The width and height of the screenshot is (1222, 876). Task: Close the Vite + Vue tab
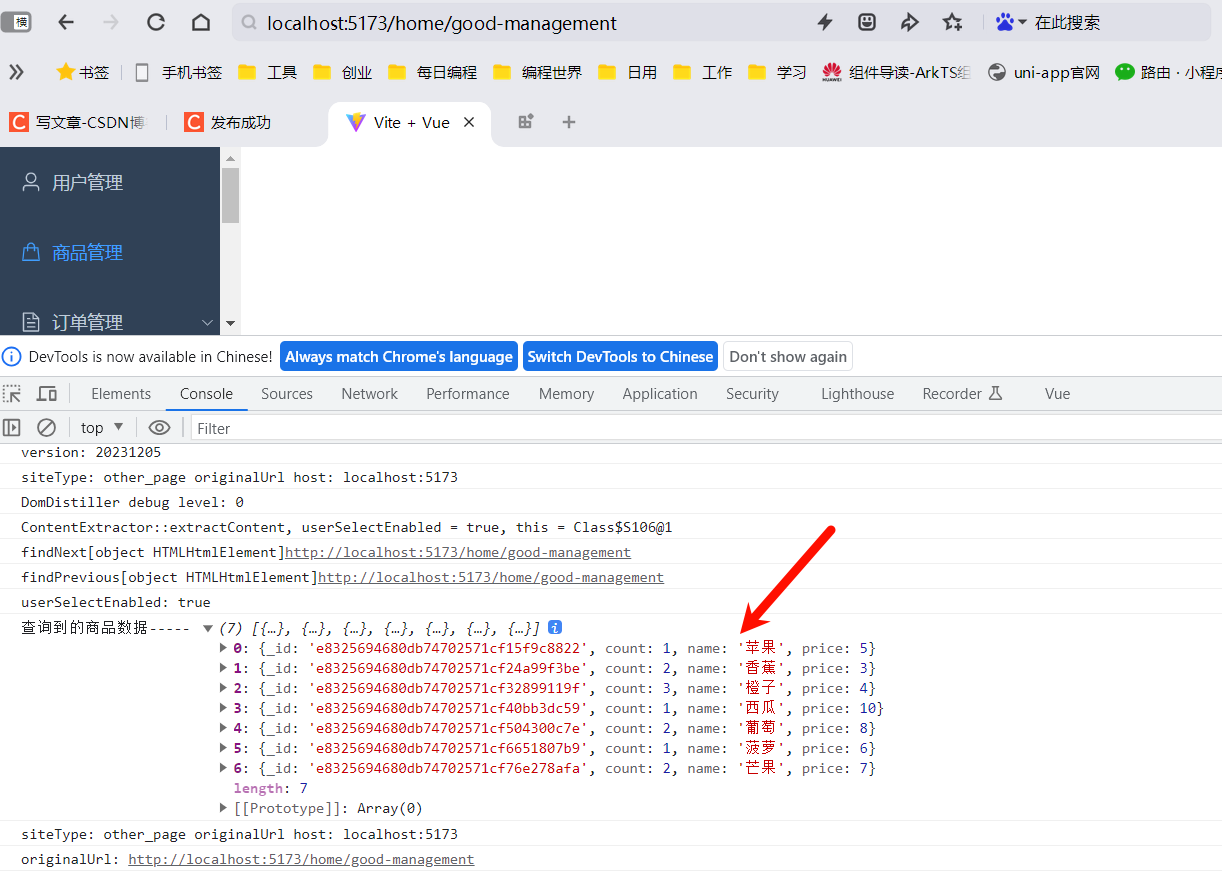pyautogui.click(x=469, y=122)
